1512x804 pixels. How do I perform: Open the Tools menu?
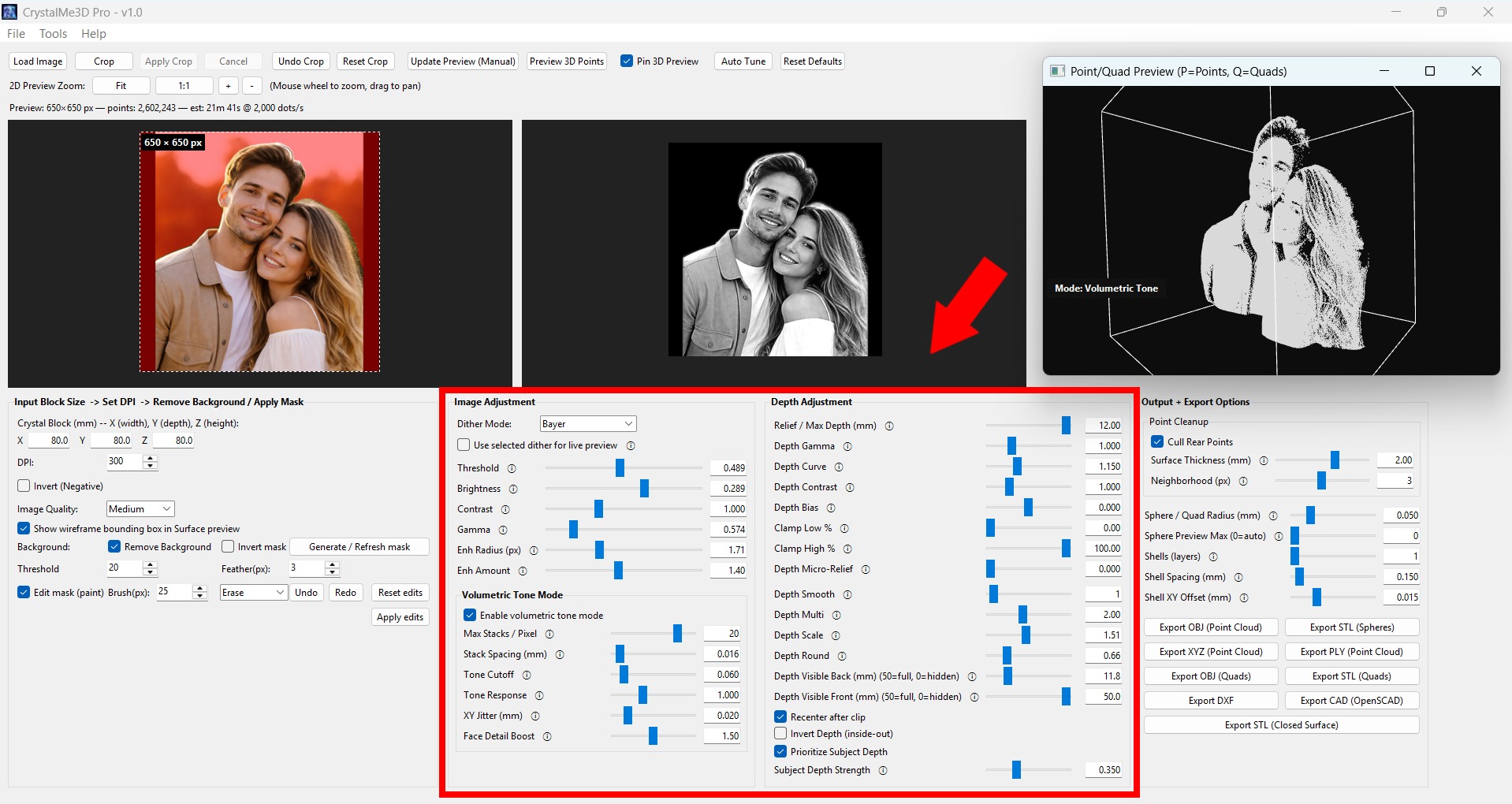(x=53, y=34)
